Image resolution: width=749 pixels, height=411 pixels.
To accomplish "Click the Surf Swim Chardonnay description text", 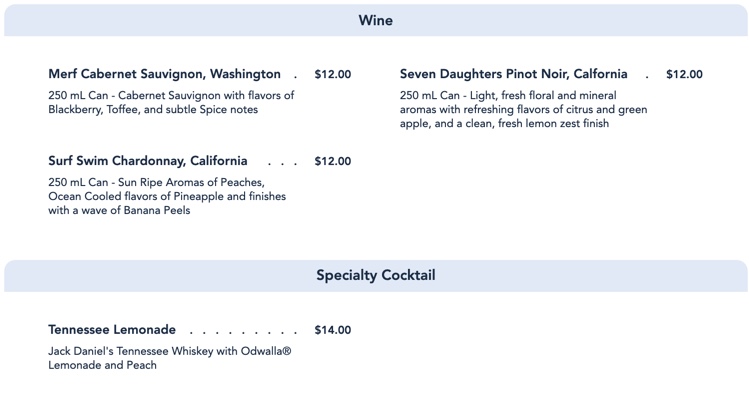I will [166, 196].
